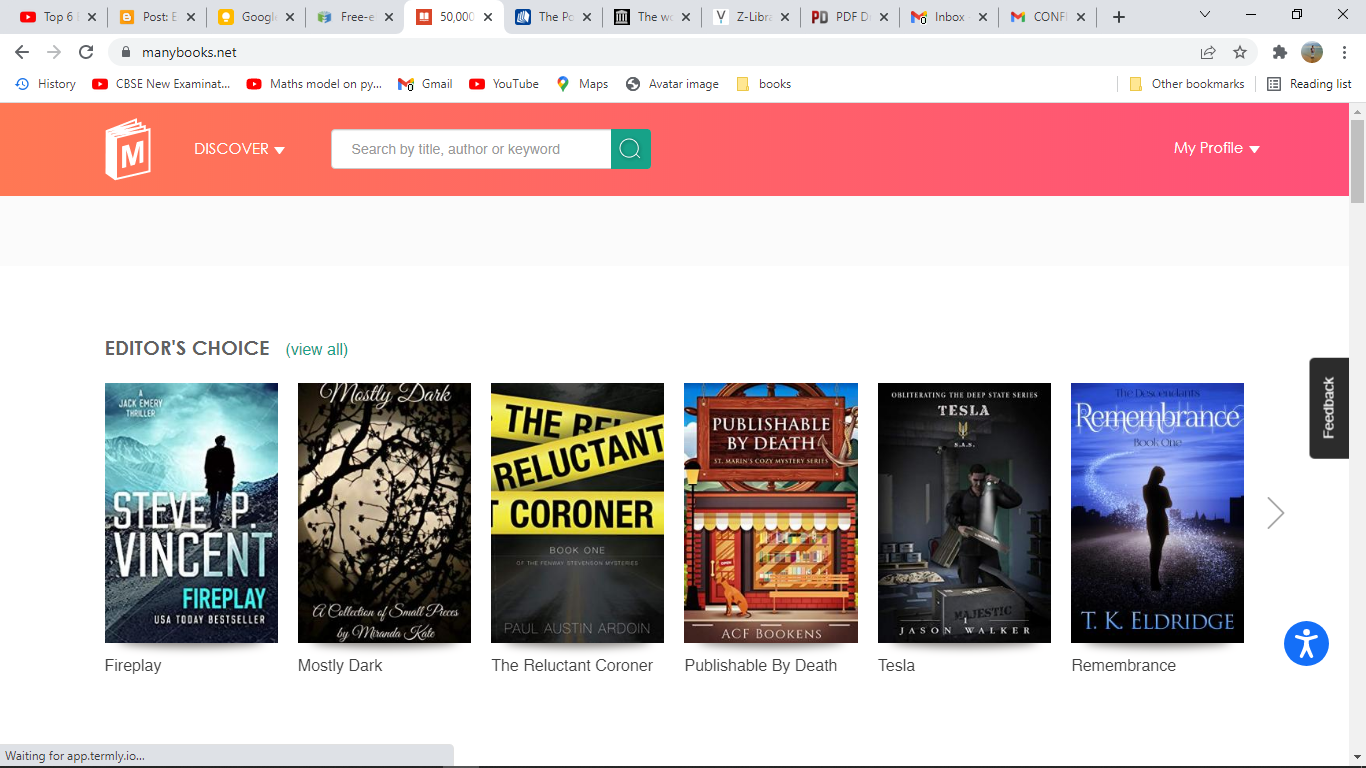Image resolution: width=1366 pixels, height=768 pixels.
Task: Click the Editor's Choice view all link
Action: click(317, 349)
